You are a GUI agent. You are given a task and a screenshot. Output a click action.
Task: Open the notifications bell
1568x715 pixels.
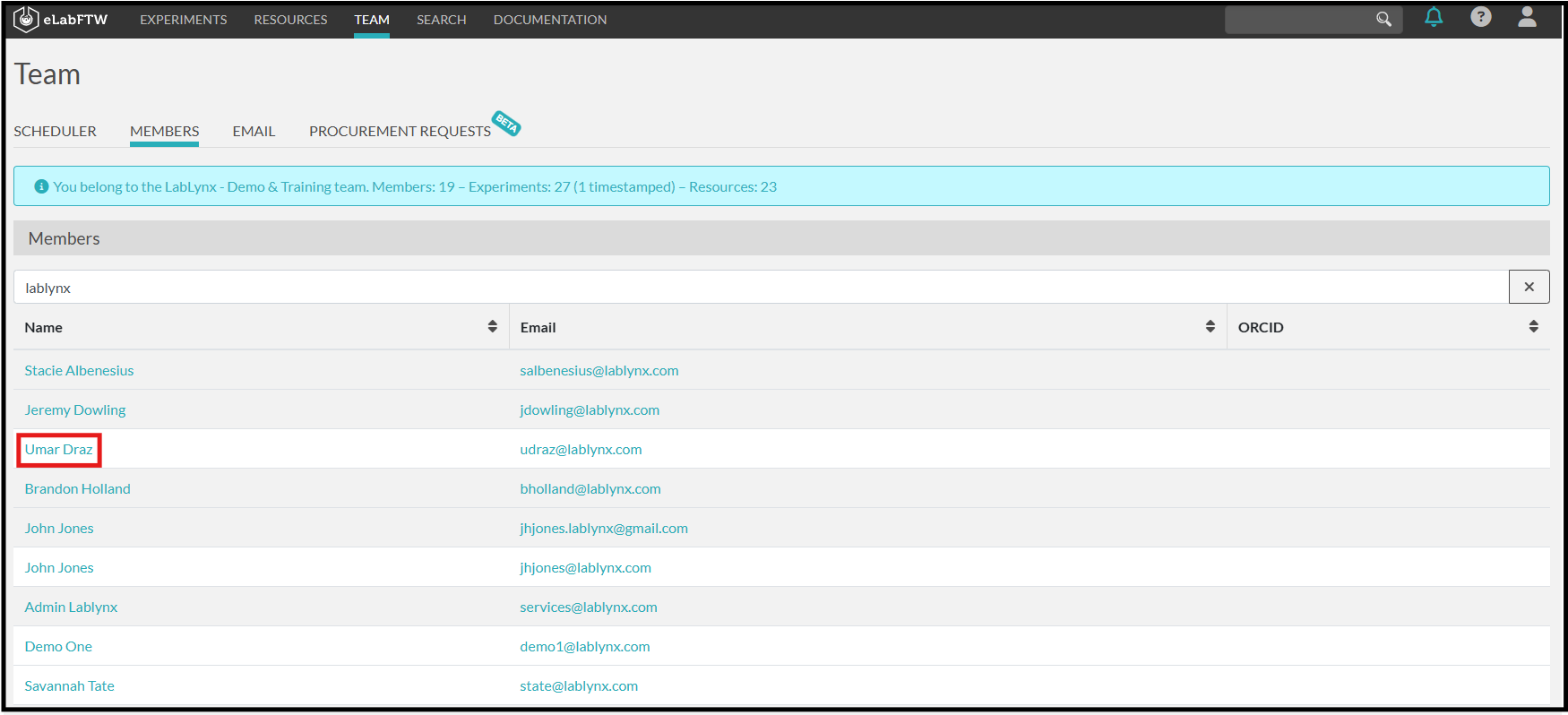point(1434,17)
